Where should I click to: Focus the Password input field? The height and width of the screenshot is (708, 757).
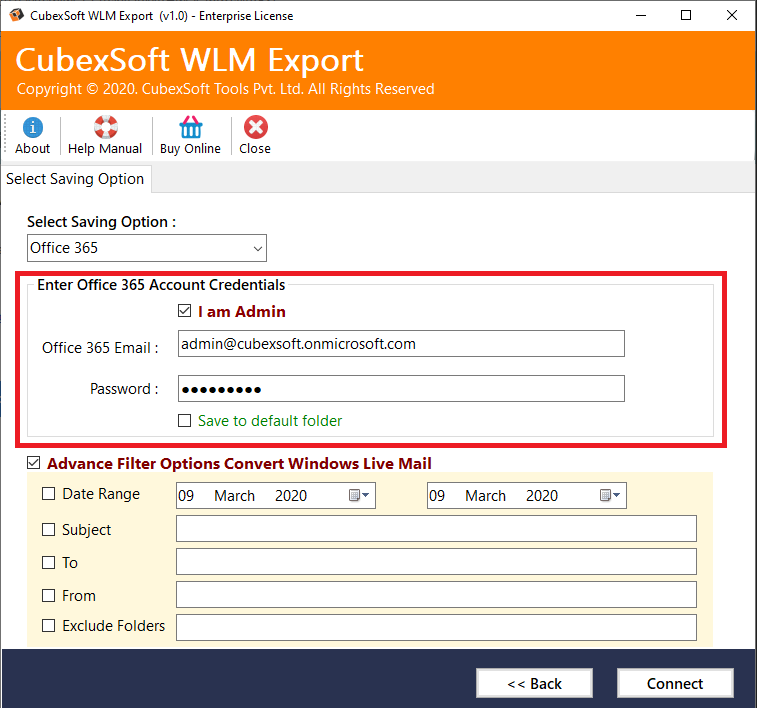[400, 389]
